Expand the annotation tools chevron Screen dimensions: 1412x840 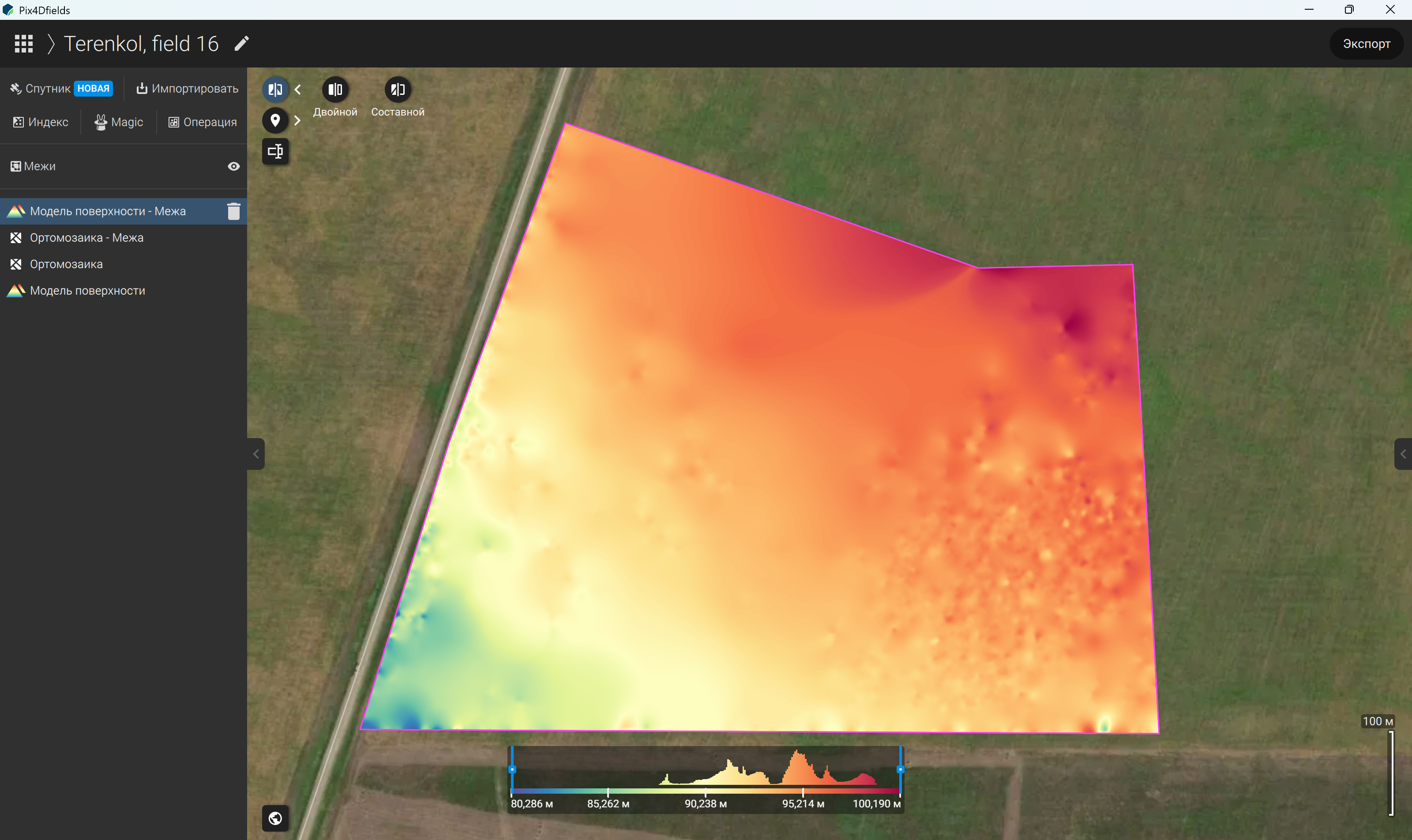pos(297,120)
